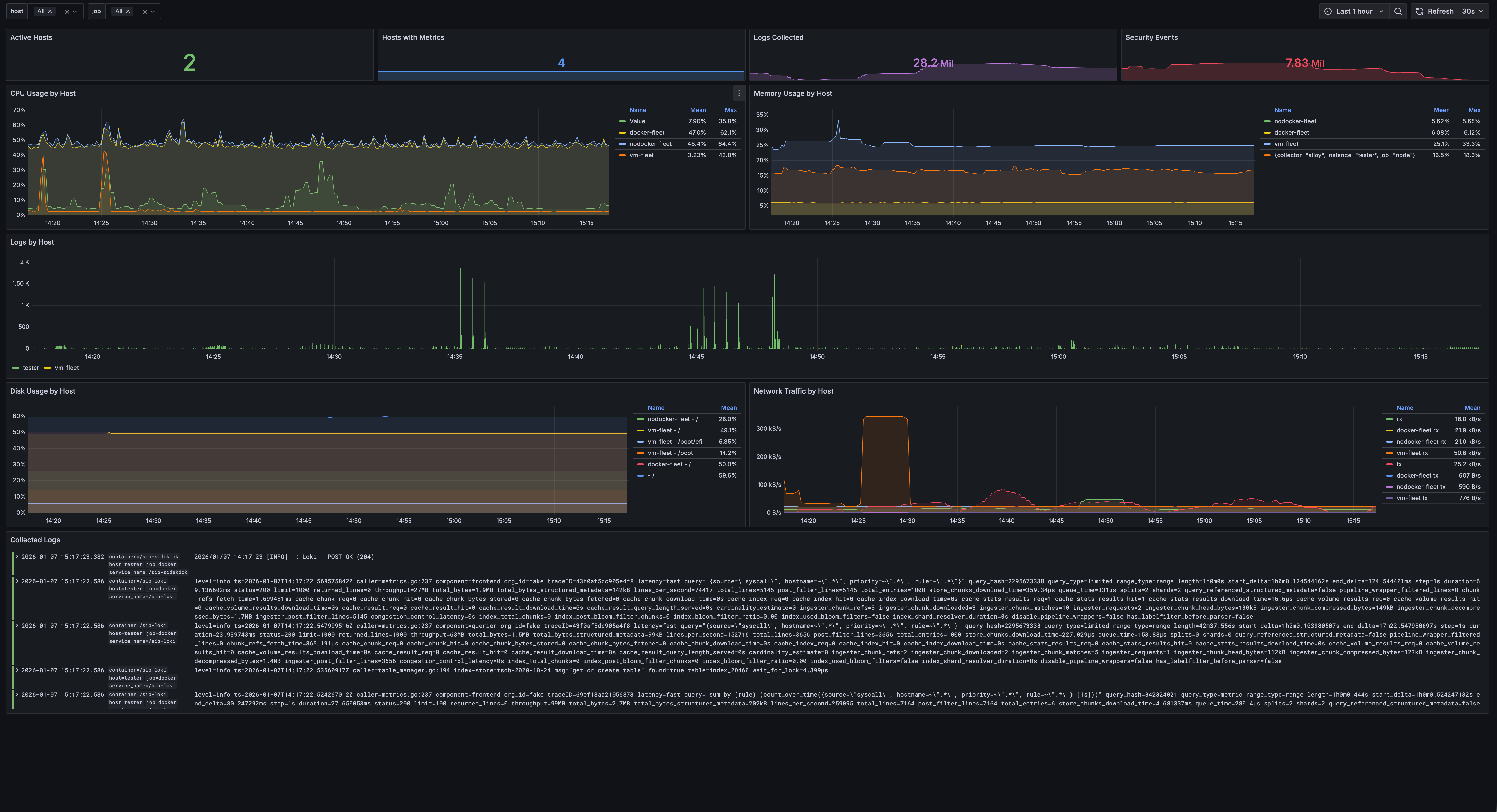The width and height of the screenshot is (1497, 812).
Task: Expand the table_manager.go log row
Action: pos(17,670)
